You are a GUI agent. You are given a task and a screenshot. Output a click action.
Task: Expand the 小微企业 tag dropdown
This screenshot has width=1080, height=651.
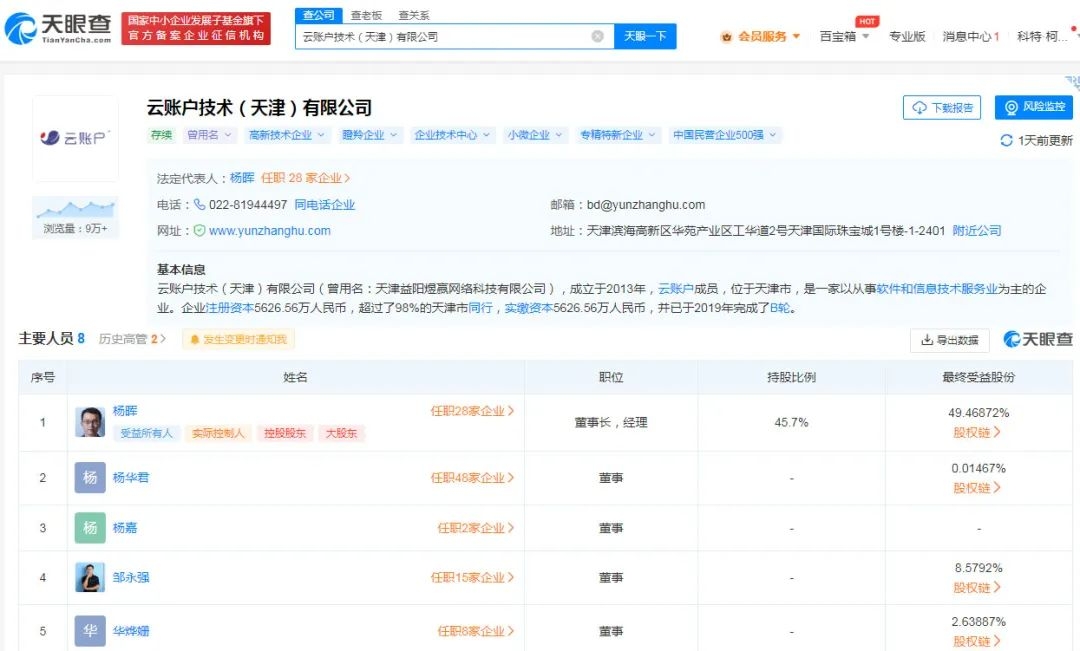click(x=535, y=135)
